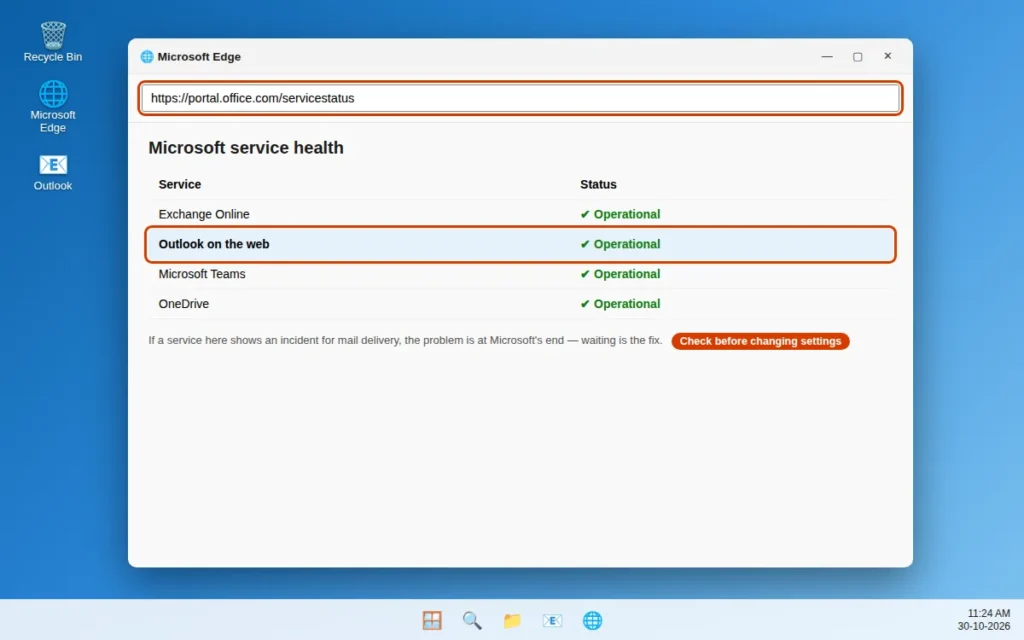Open taskbar Search magnifier

point(472,620)
